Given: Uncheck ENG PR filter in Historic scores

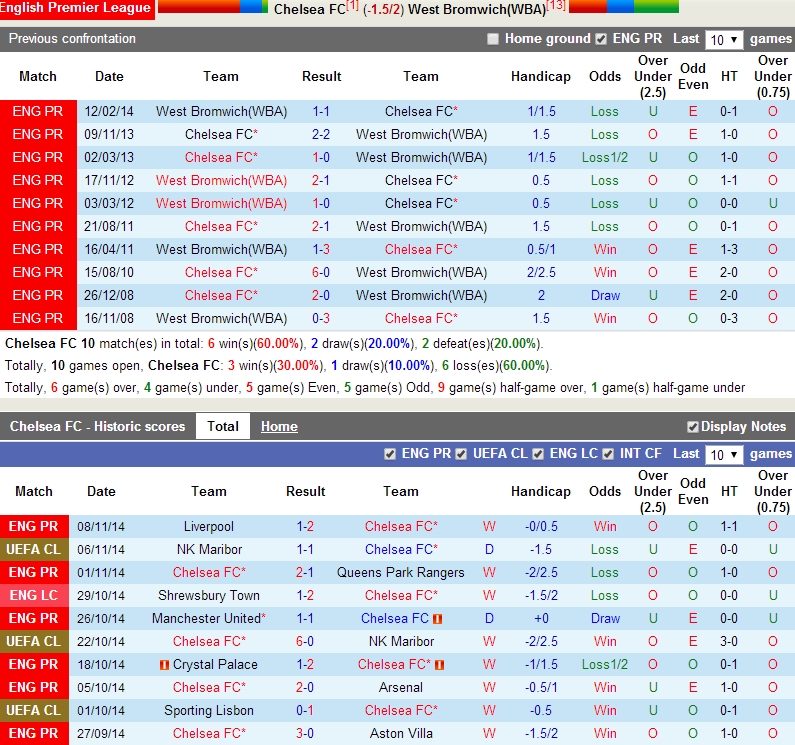Looking at the screenshot, I should coord(390,454).
